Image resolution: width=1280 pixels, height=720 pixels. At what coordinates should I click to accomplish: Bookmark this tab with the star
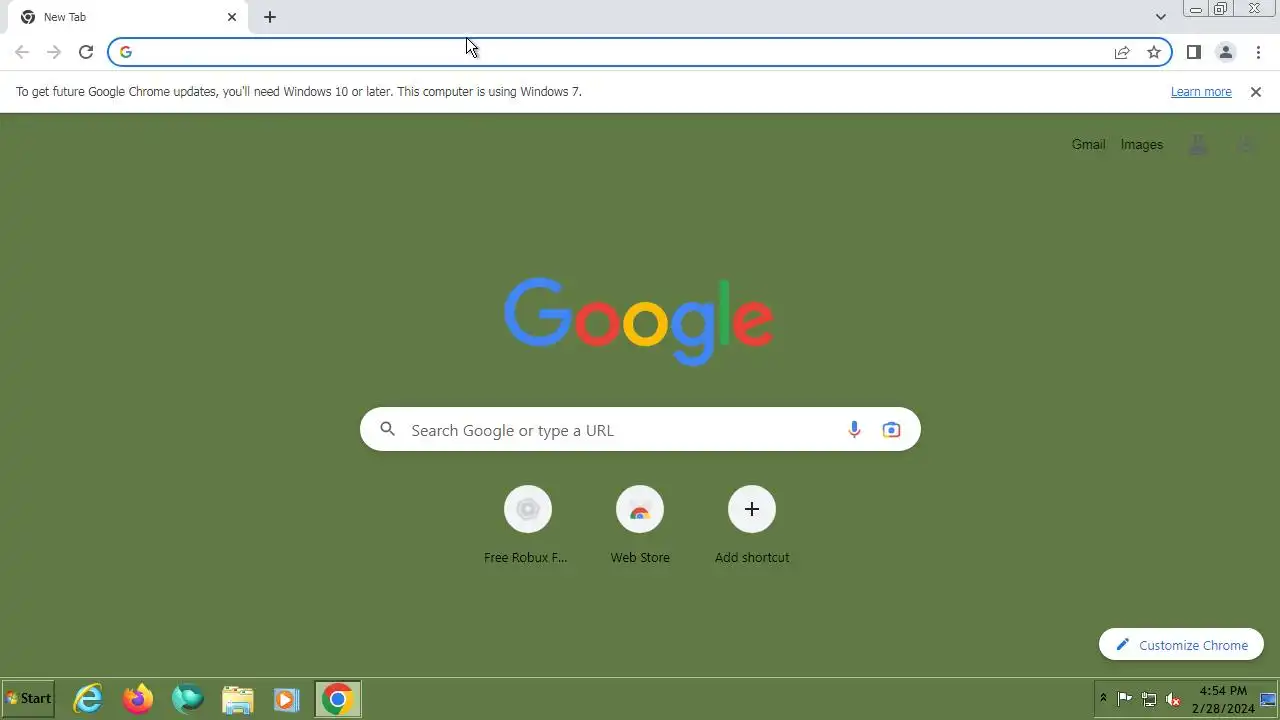point(1154,52)
